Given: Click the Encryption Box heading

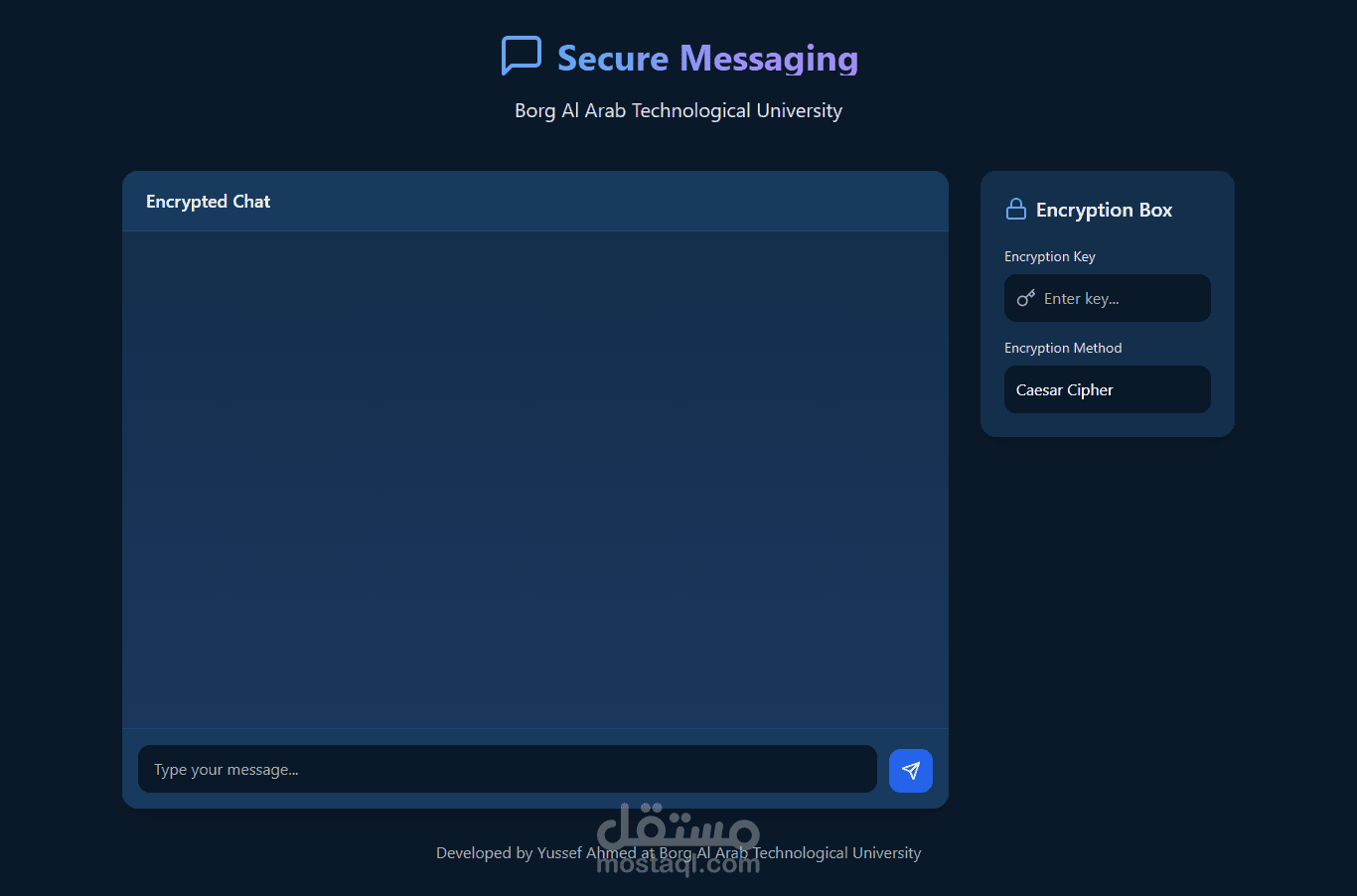Looking at the screenshot, I should tap(1104, 210).
